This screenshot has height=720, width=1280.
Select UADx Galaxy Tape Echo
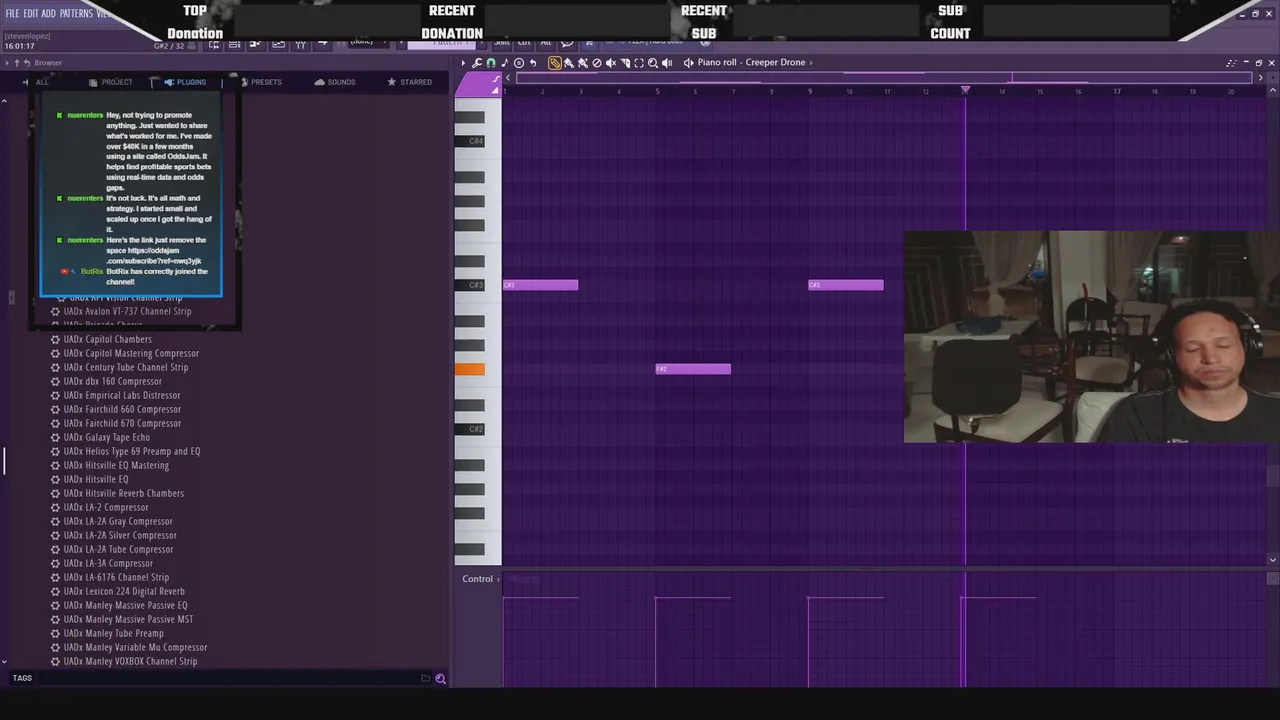[x=107, y=437]
